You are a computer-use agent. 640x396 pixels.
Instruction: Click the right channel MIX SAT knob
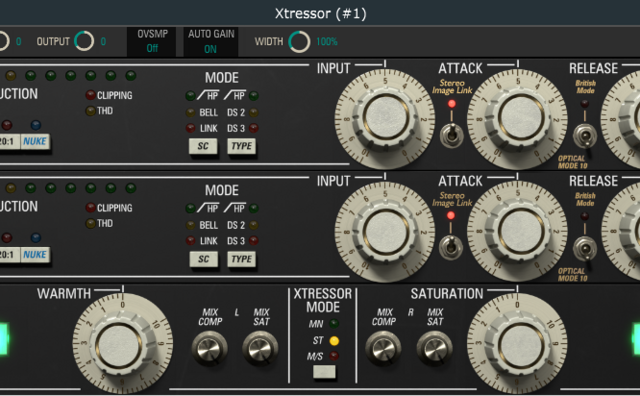[x=434, y=348]
